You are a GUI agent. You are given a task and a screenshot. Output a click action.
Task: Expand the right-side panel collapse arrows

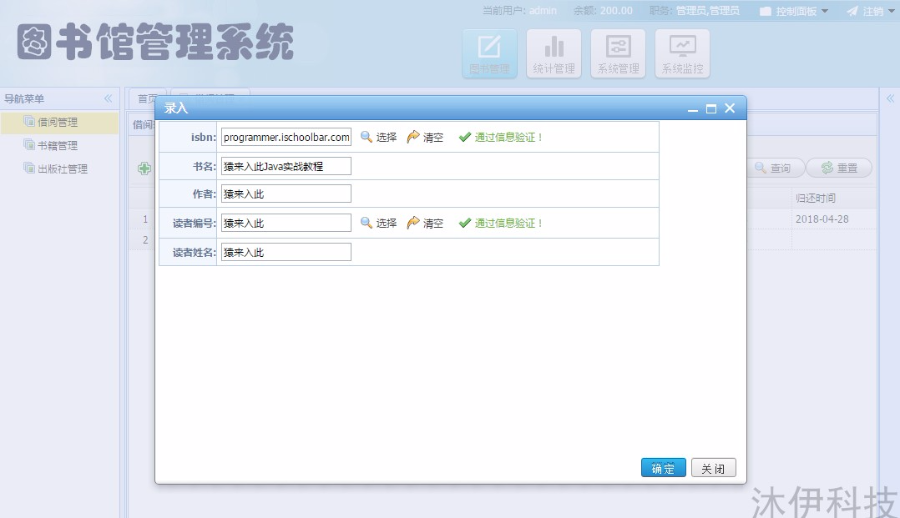[890, 98]
